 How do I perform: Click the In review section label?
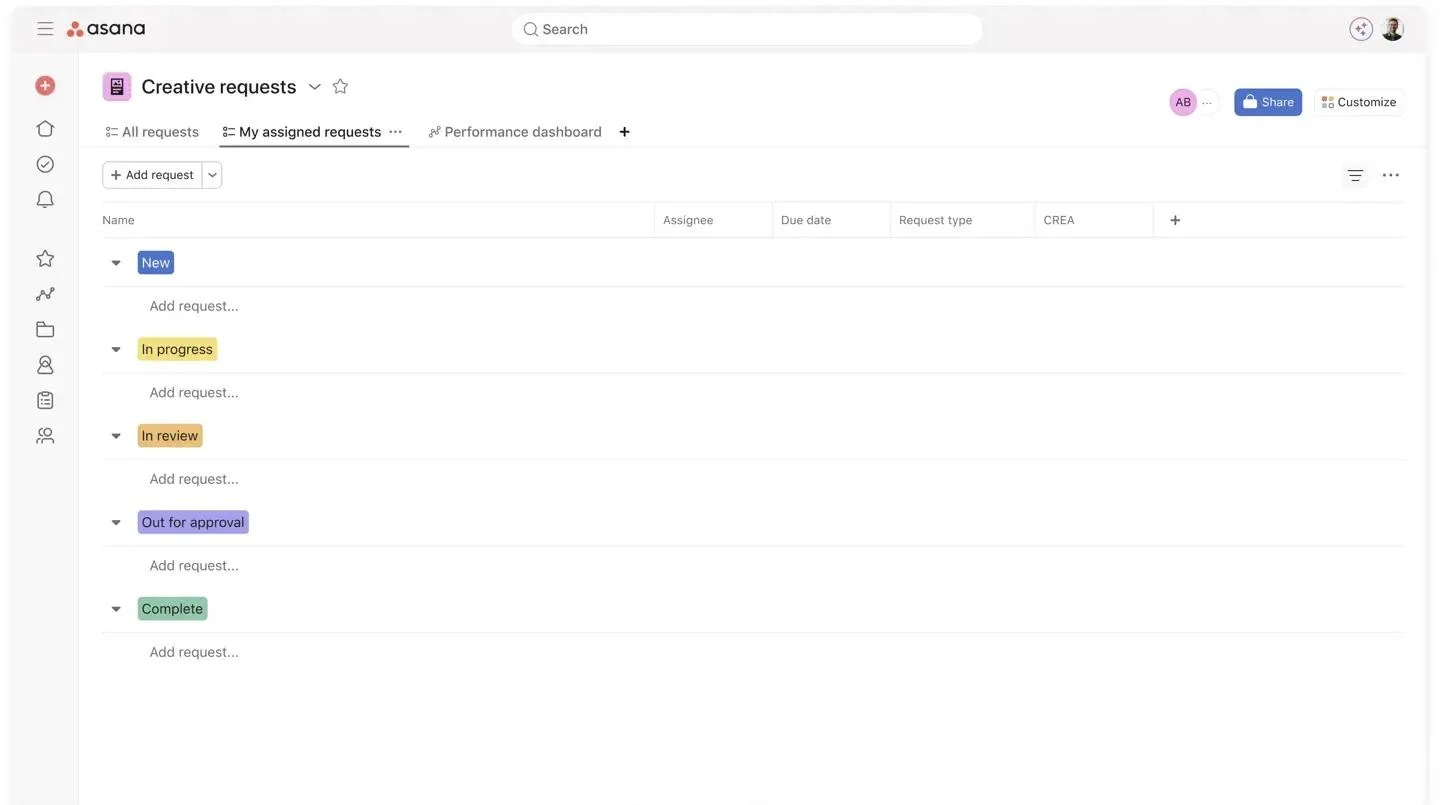[x=170, y=436]
